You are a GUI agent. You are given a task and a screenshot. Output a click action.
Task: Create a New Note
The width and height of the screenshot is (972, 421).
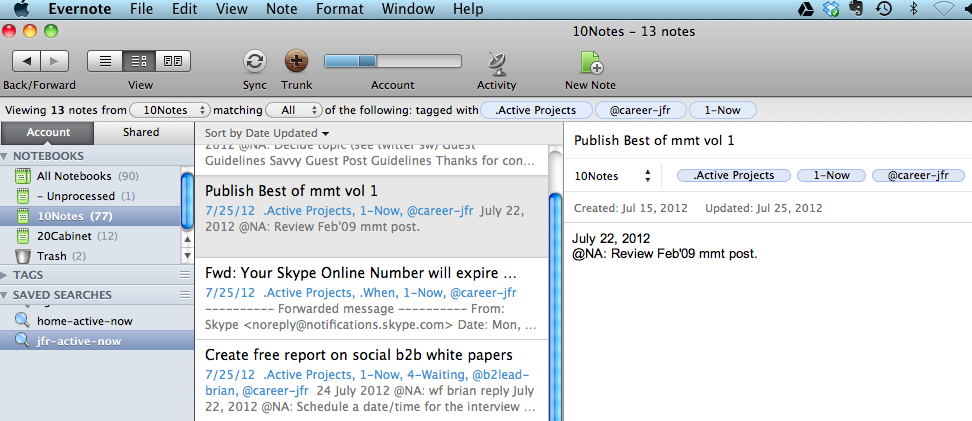(x=591, y=62)
